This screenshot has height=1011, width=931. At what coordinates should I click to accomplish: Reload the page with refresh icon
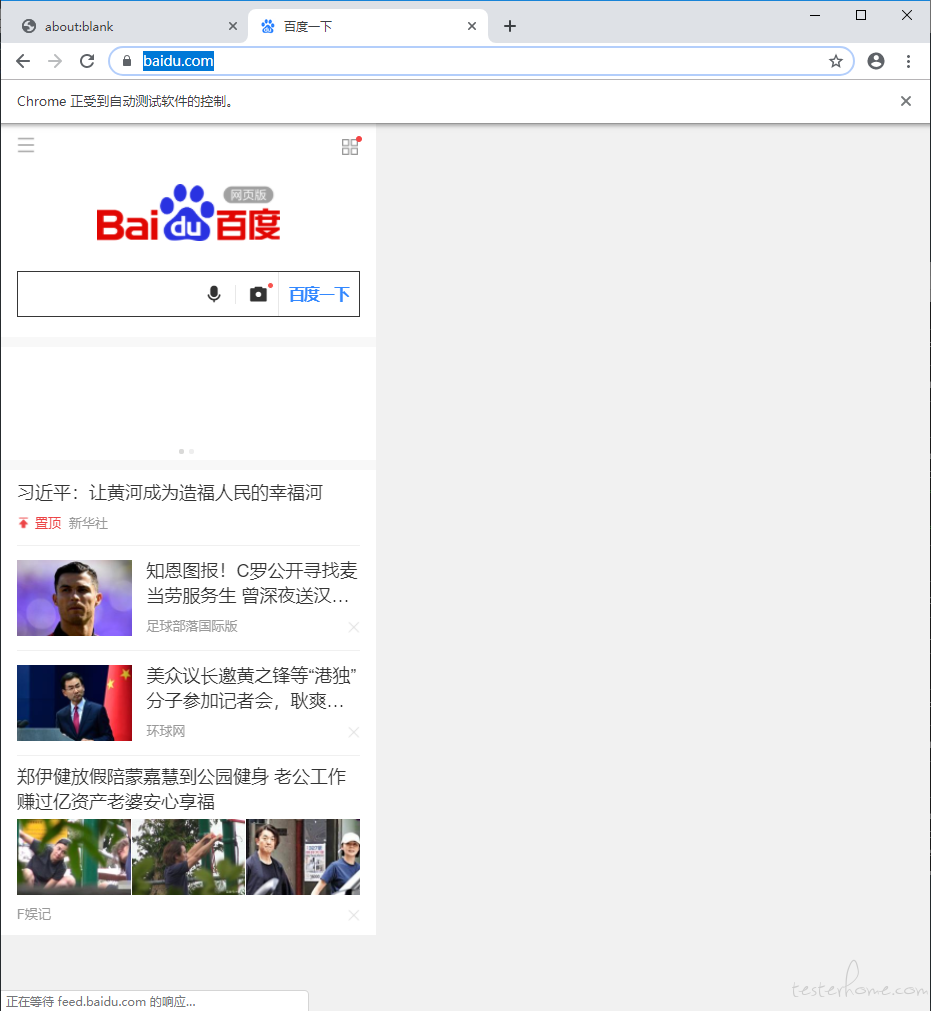(87, 61)
